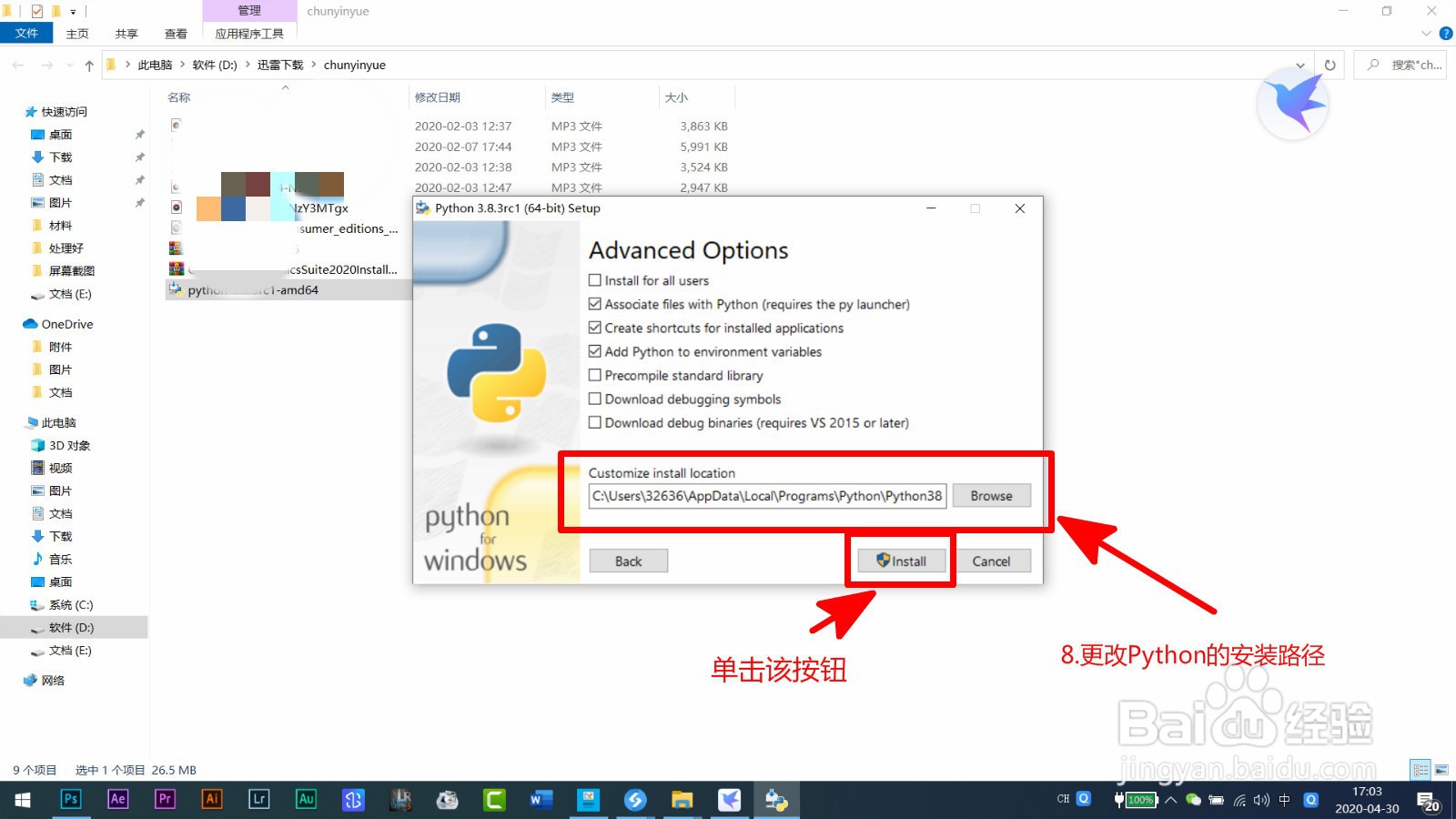Open Microsoft Word from the taskbar
1456x819 pixels.
pos(541,800)
